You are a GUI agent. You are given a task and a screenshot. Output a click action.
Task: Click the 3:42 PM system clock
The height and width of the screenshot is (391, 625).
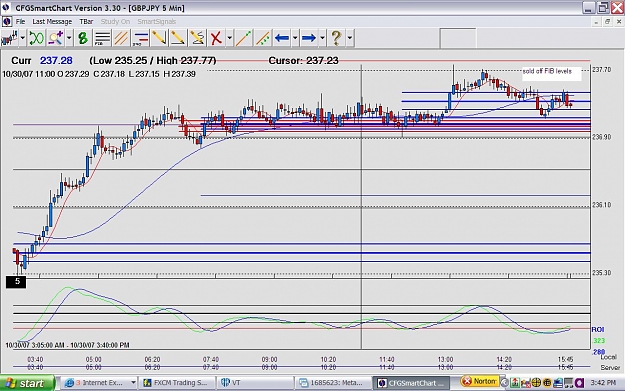(603, 383)
